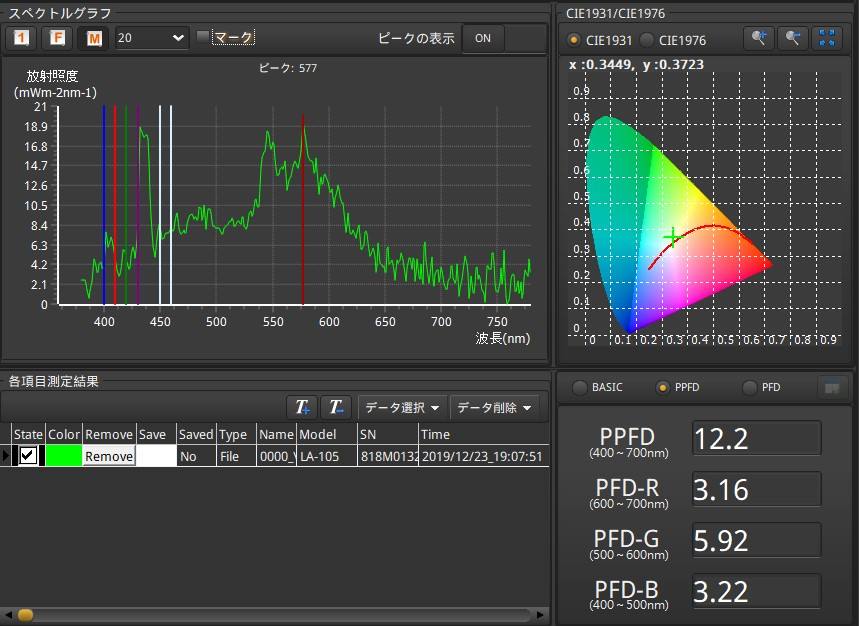Image resolution: width=859 pixels, height=626 pixels.
Task: Click the orange "F" spectrum mode icon
Action: [x=58, y=38]
